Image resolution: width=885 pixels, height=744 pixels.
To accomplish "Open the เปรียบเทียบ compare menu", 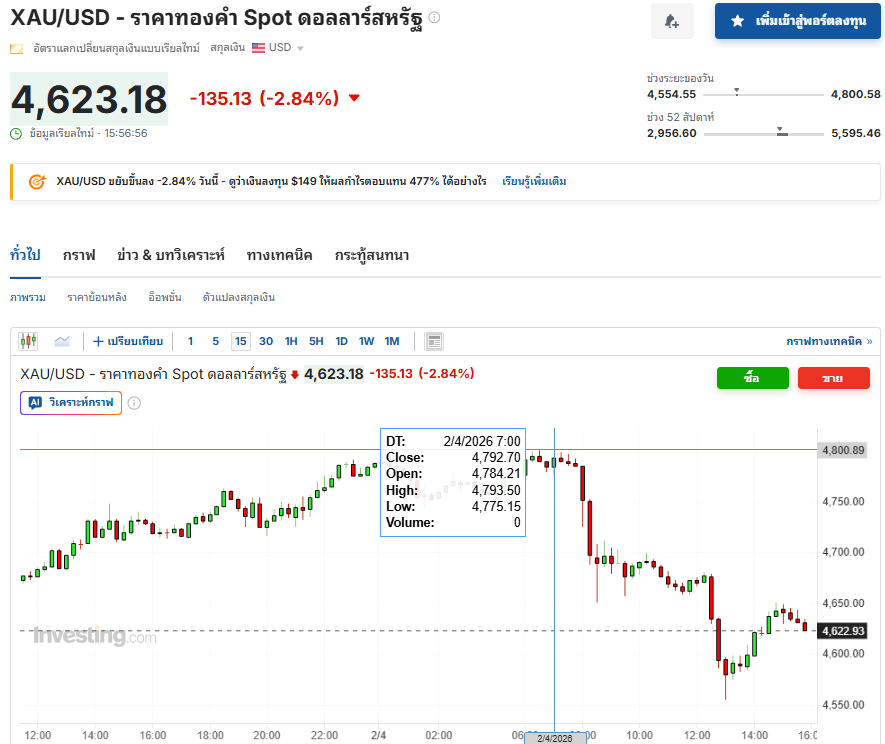I will tap(128, 341).
